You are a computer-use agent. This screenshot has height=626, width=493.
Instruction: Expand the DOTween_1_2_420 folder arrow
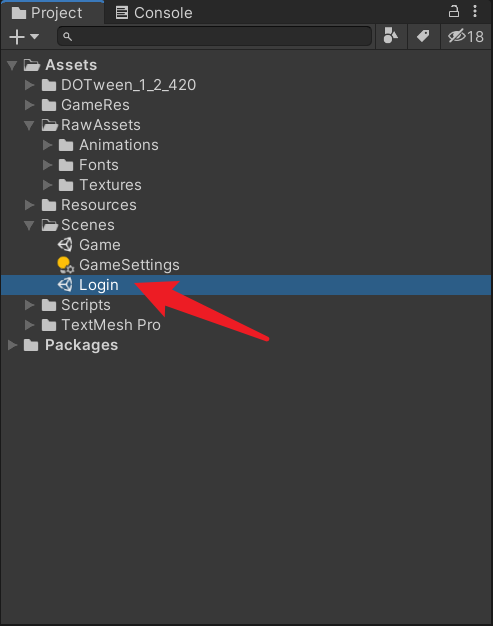[x=29, y=85]
